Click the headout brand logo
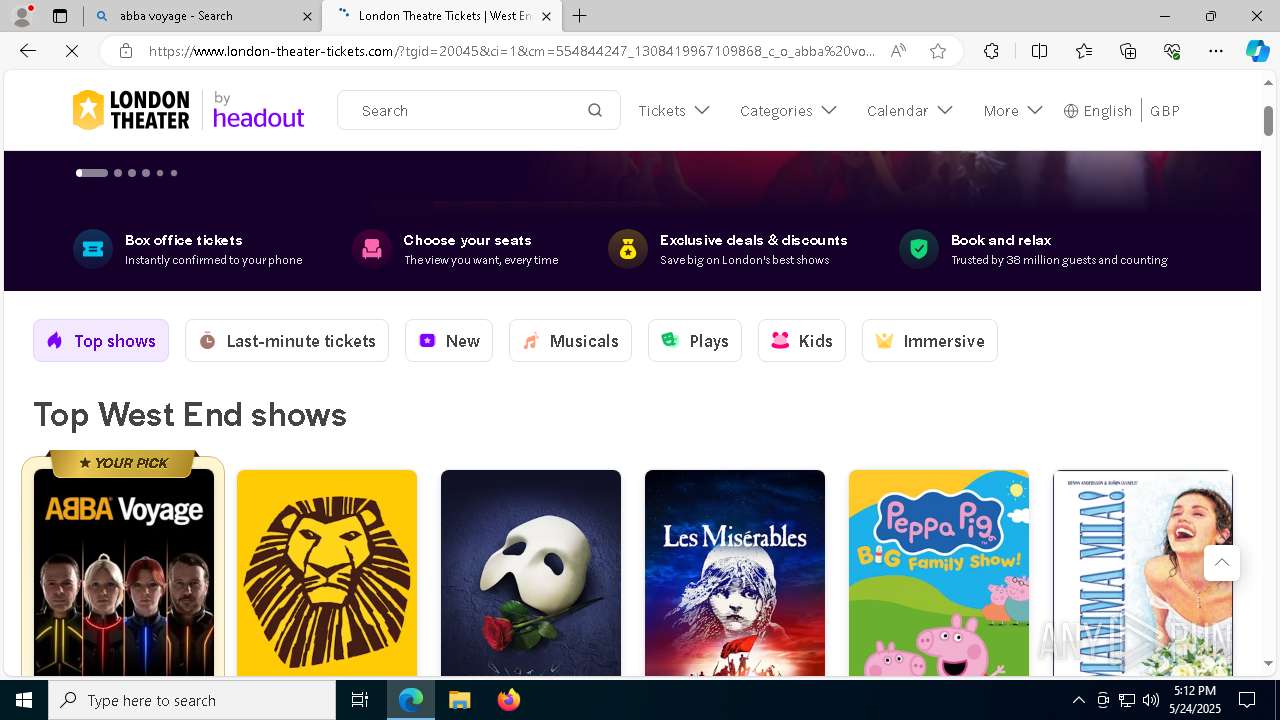The width and height of the screenshot is (1280, 720). click(x=258, y=111)
